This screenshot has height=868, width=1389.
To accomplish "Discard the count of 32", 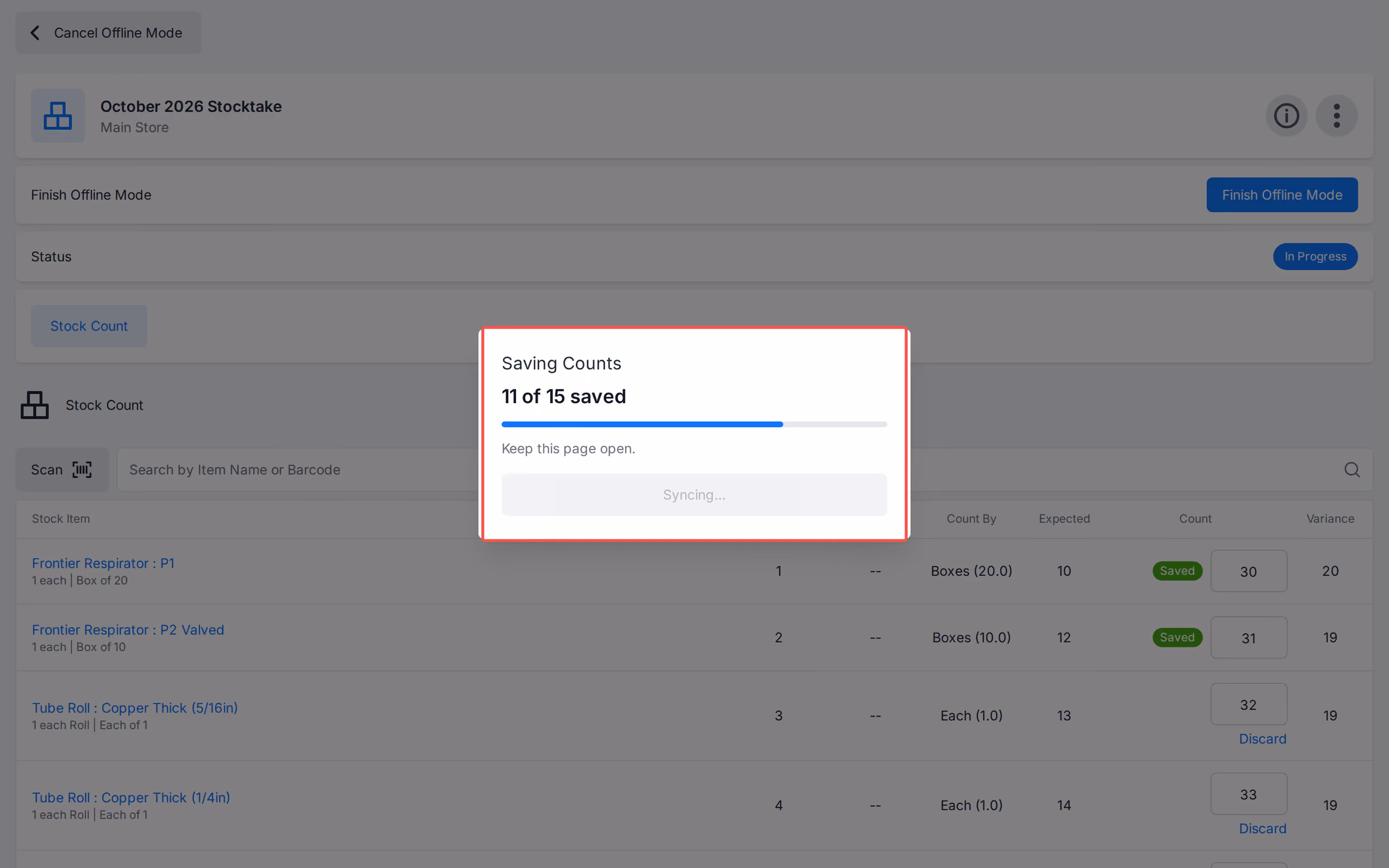I will [x=1262, y=739].
